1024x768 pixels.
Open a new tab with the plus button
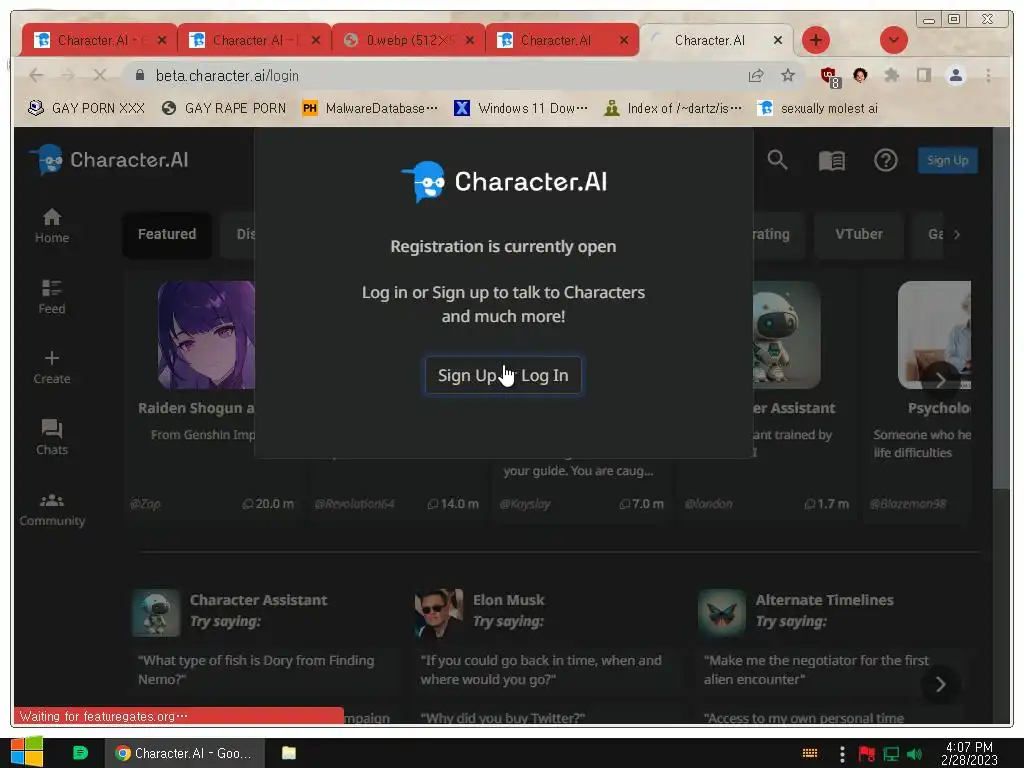point(815,40)
